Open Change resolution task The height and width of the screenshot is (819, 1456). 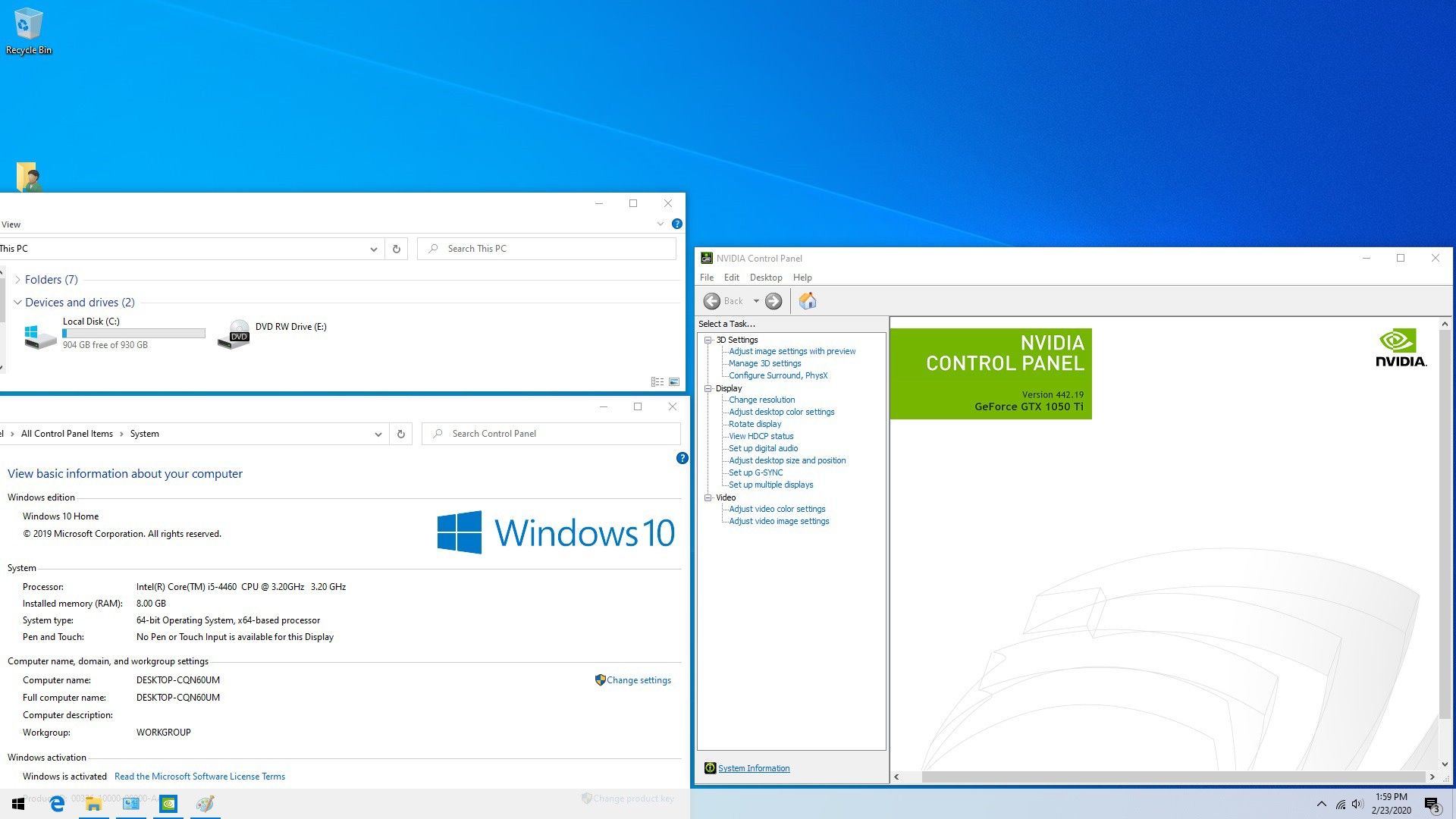(x=761, y=400)
